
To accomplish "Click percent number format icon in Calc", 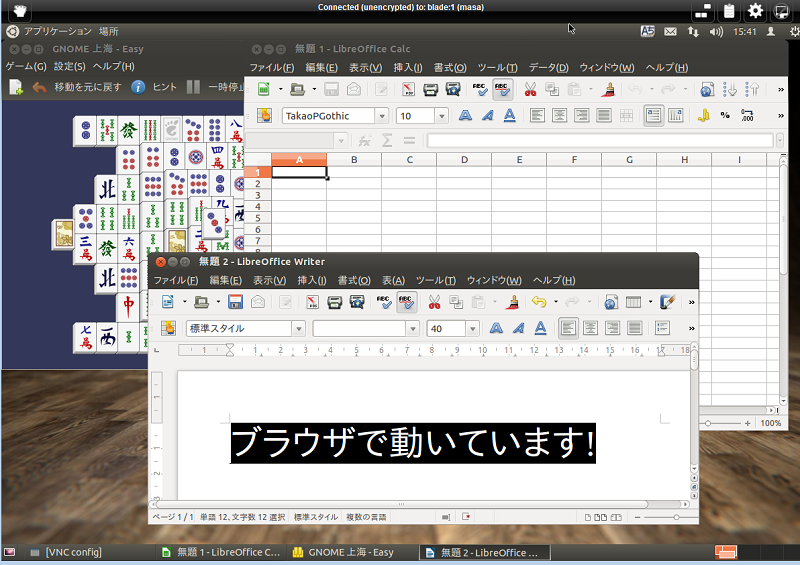I will click(725, 116).
